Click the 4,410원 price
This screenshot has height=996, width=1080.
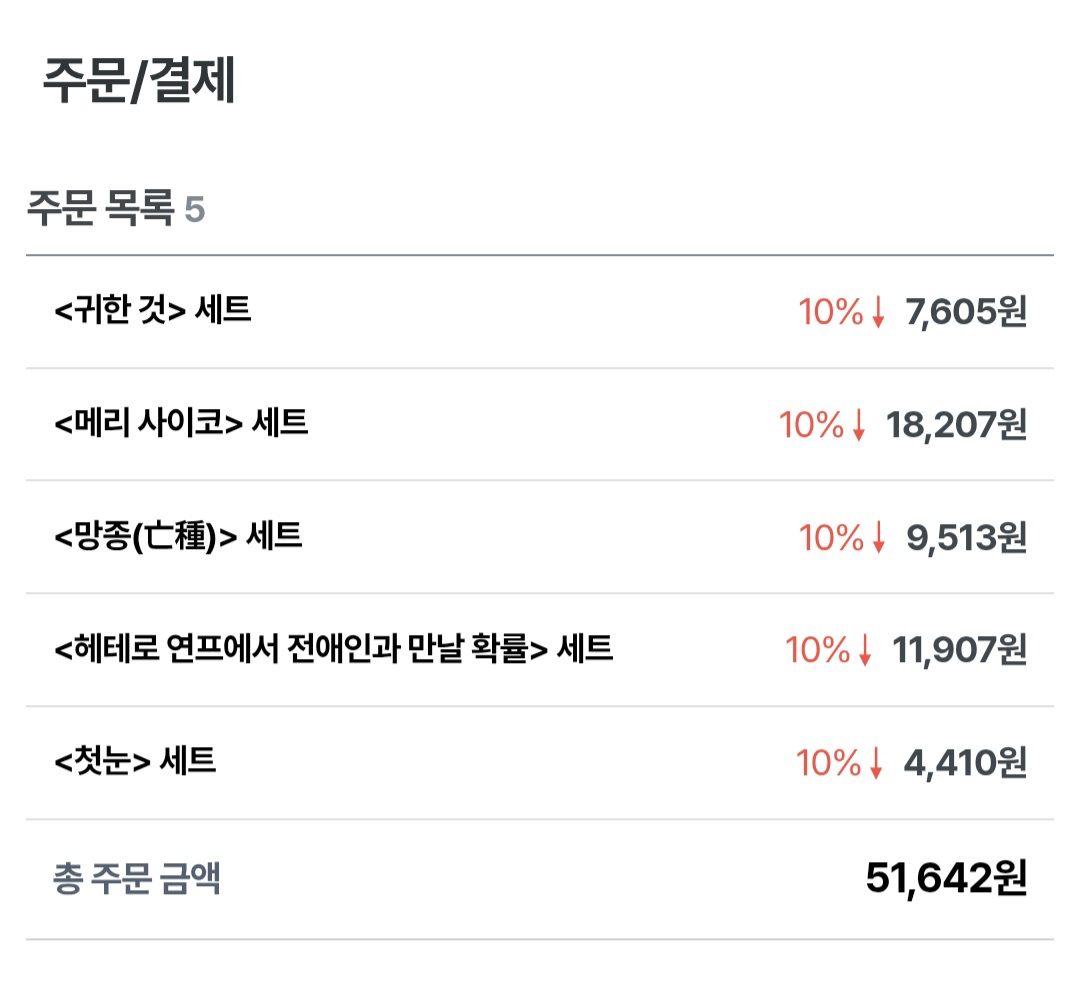pyautogui.click(x=965, y=765)
